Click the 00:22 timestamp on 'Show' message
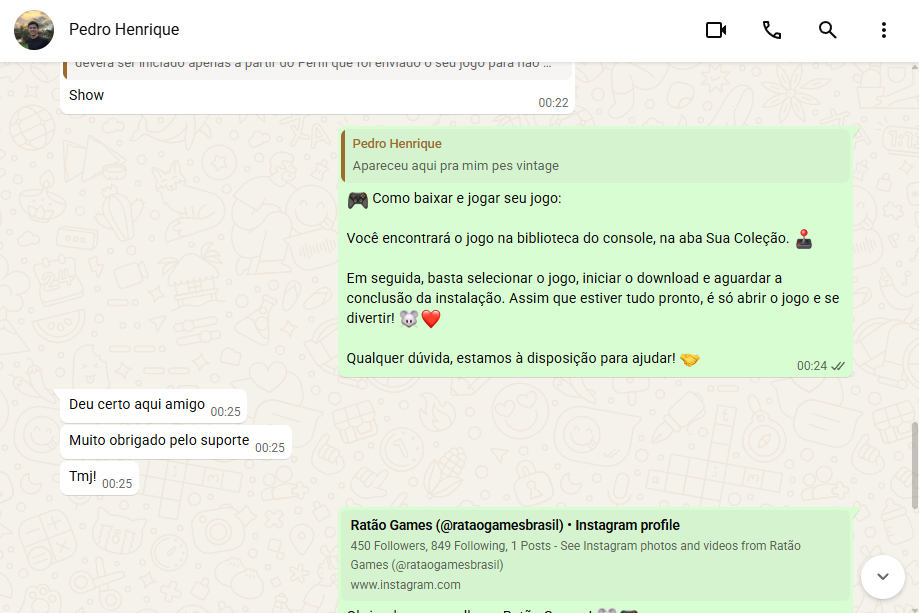 pos(553,103)
